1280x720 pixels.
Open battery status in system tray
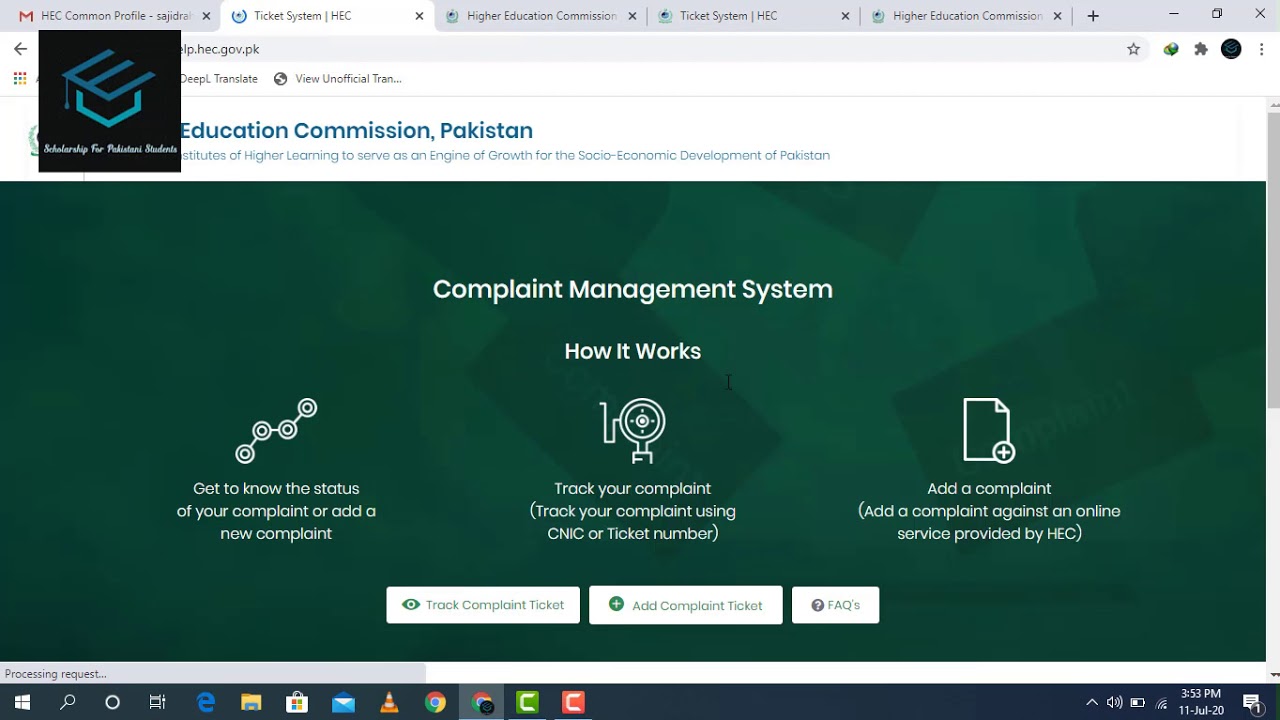pyautogui.click(x=1138, y=703)
